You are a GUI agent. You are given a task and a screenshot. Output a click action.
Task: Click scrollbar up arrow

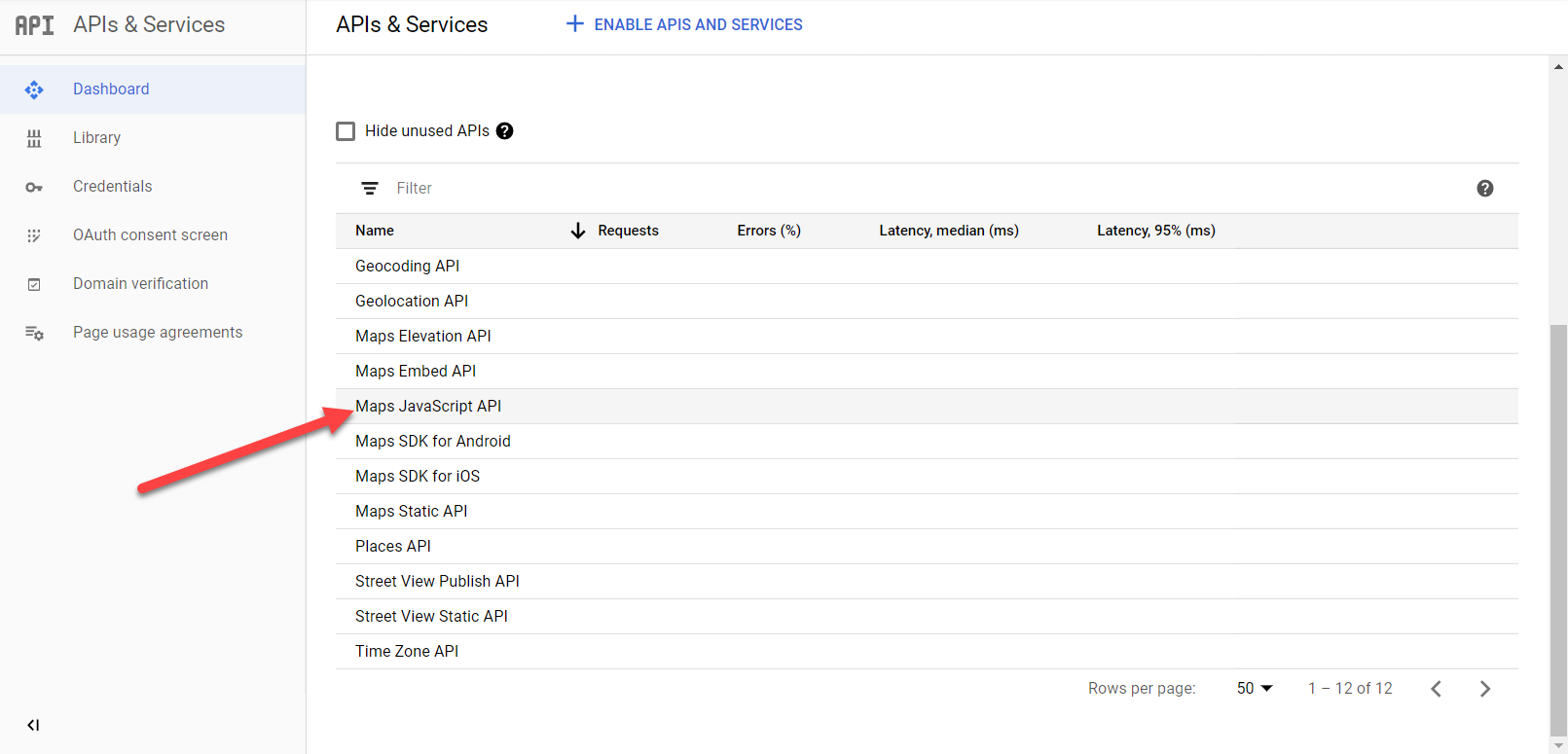[x=1558, y=67]
